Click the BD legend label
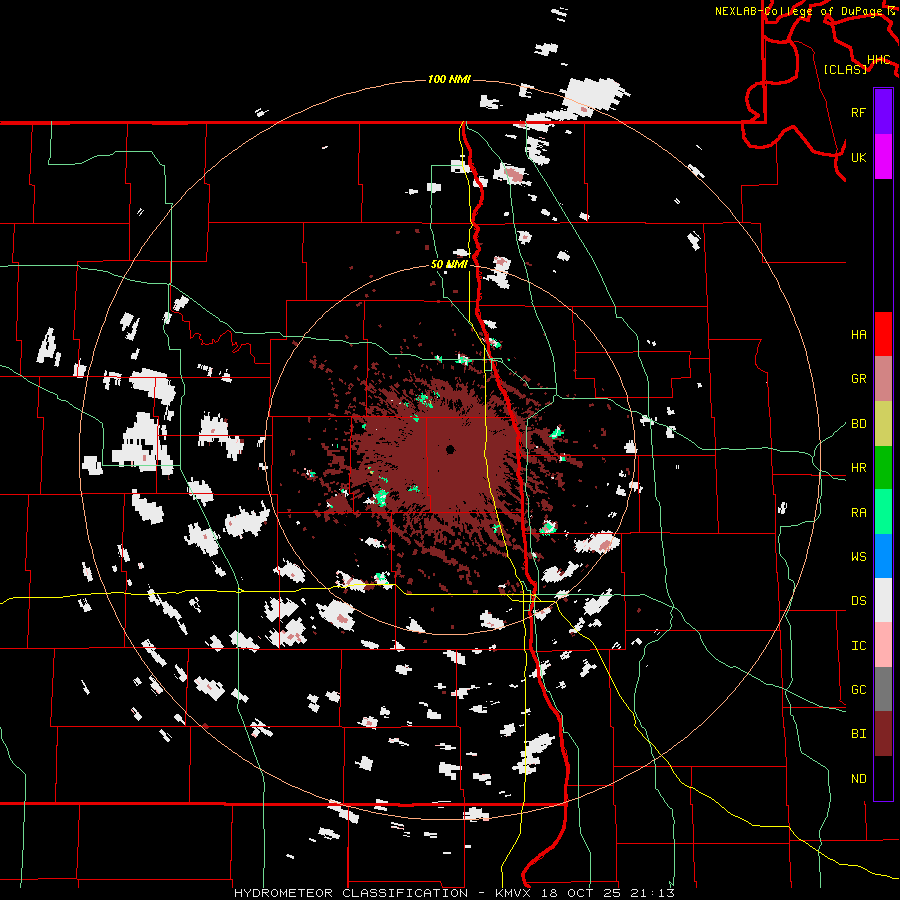Image resolution: width=900 pixels, height=900 pixels. pos(858,424)
